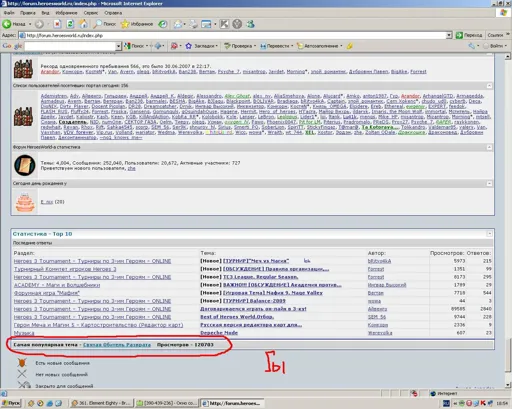The width and height of the screenshot is (512, 409).
Task: Click the Перевести translate toolbar button
Action: tap(276, 46)
